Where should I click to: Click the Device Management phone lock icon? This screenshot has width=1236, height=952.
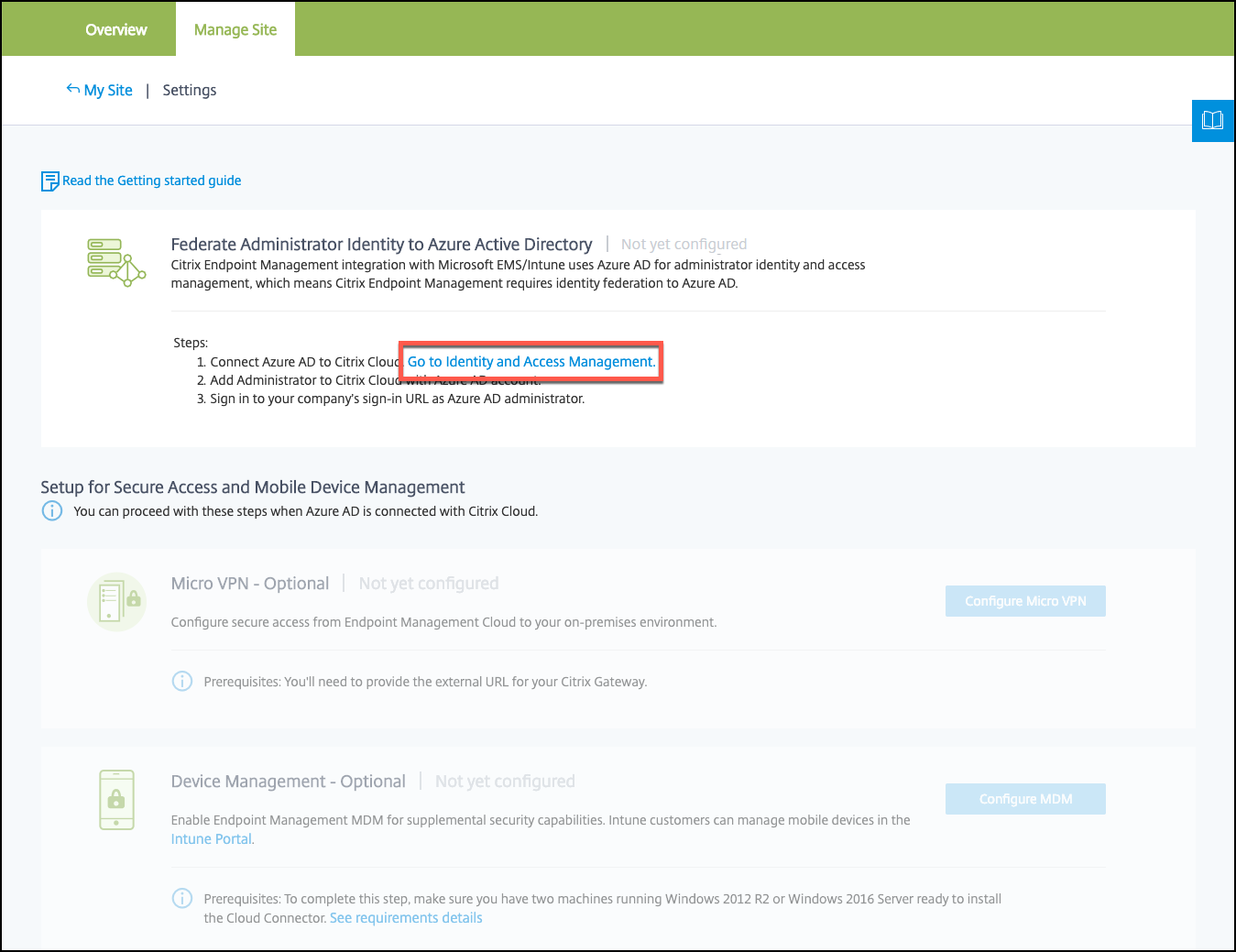[x=116, y=800]
